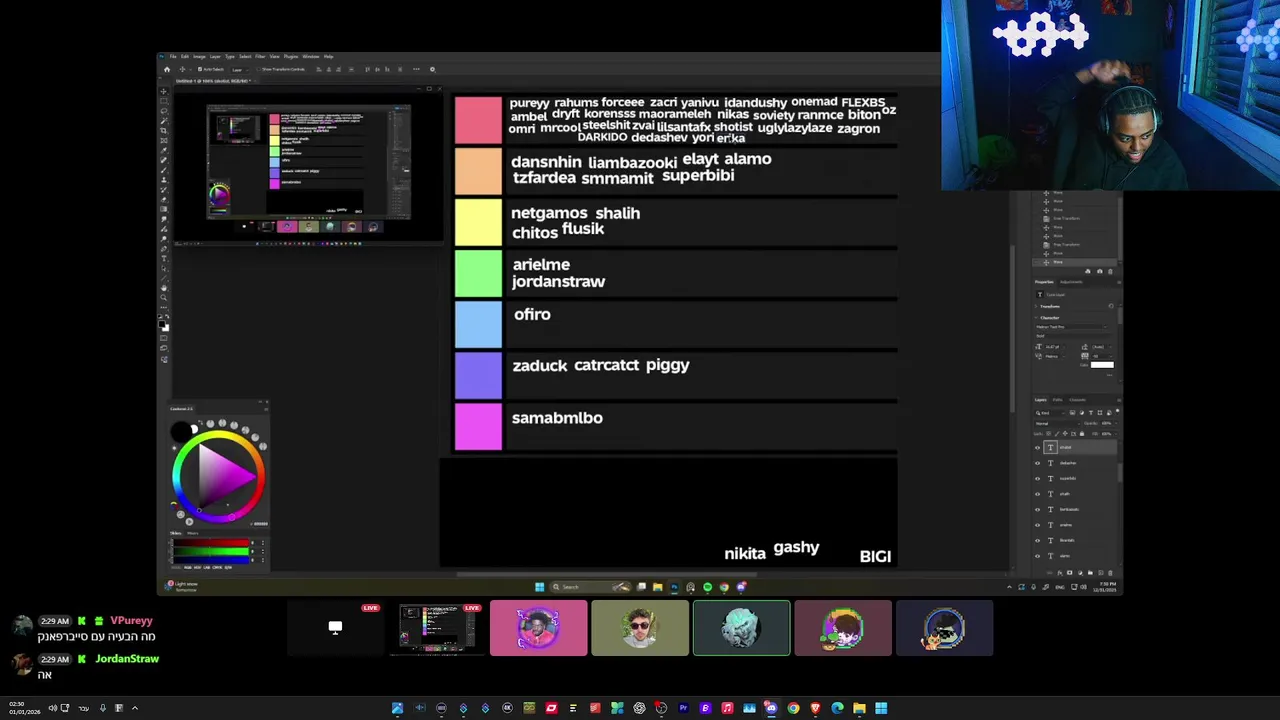Open File Explorer in the bottom taskbar

coord(859,708)
